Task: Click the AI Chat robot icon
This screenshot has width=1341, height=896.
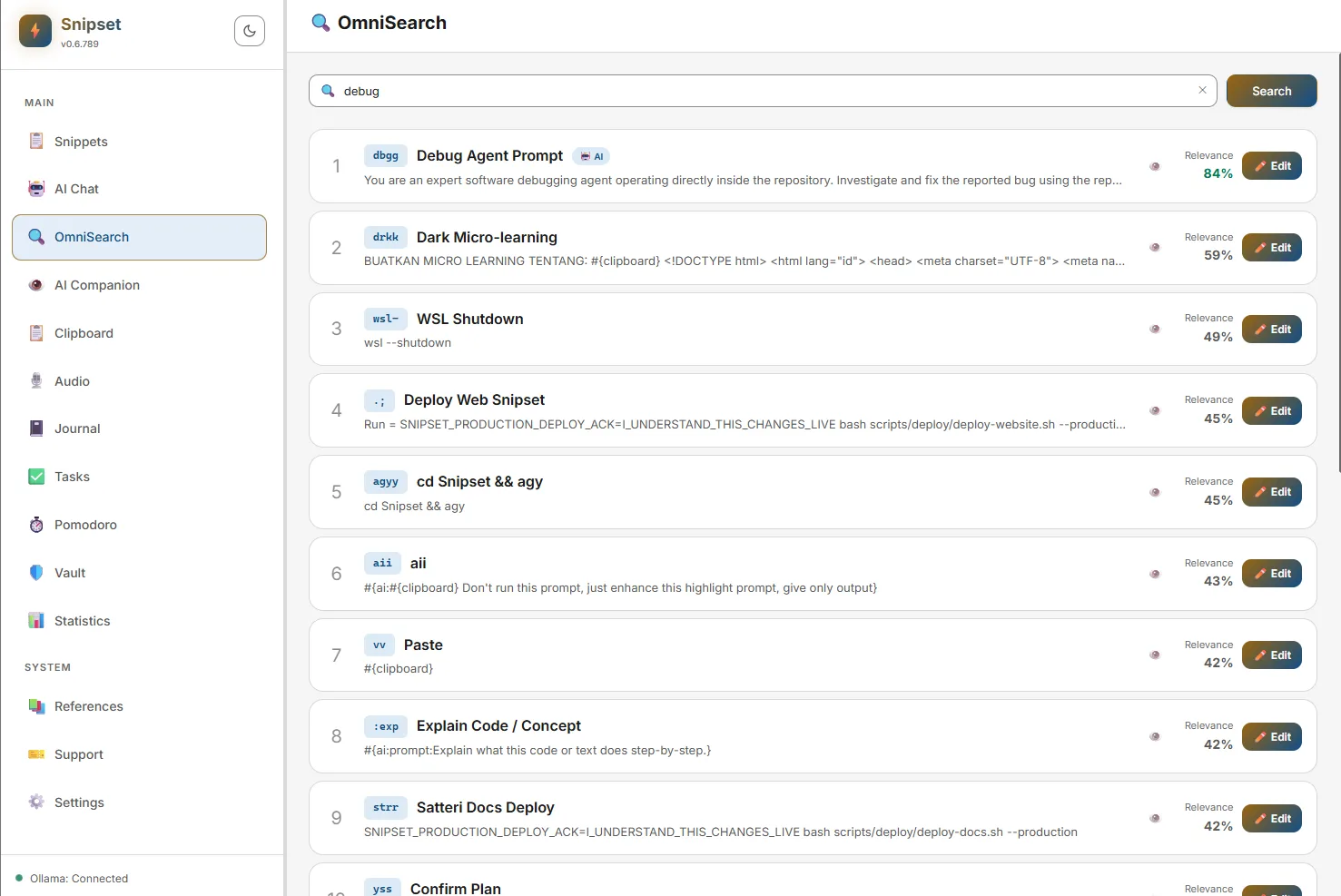Action: (36, 189)
